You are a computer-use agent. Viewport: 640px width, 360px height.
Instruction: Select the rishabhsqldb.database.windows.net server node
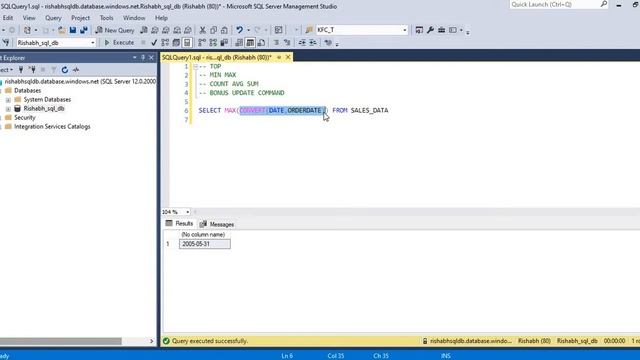point(80,82)
